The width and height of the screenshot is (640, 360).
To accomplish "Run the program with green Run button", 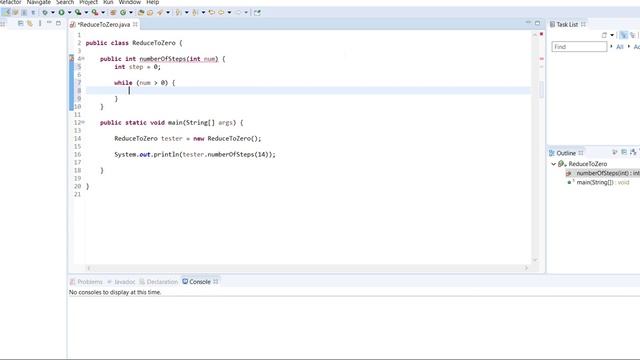I will tap(61, 12).
